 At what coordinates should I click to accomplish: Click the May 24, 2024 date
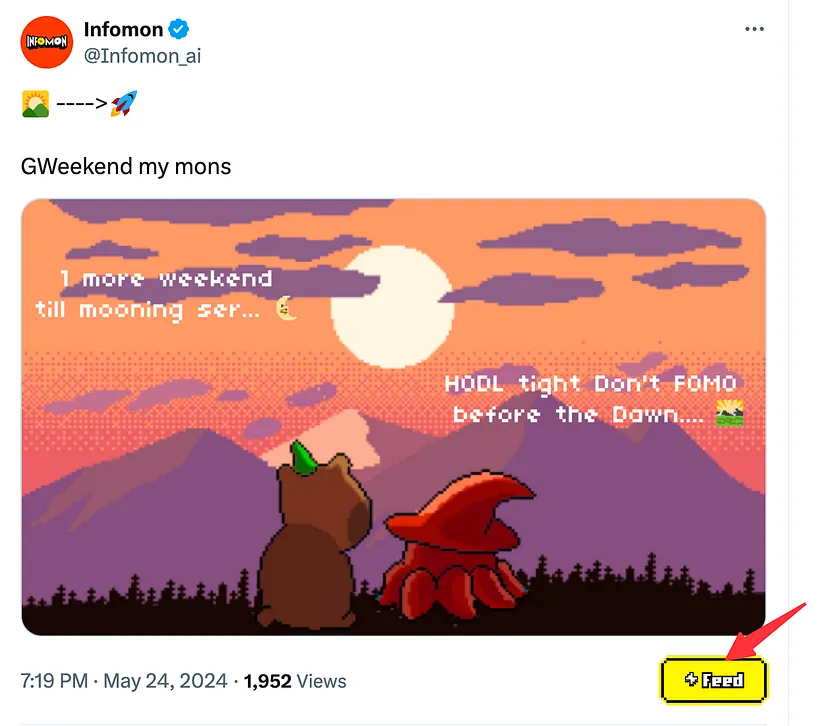165,681
